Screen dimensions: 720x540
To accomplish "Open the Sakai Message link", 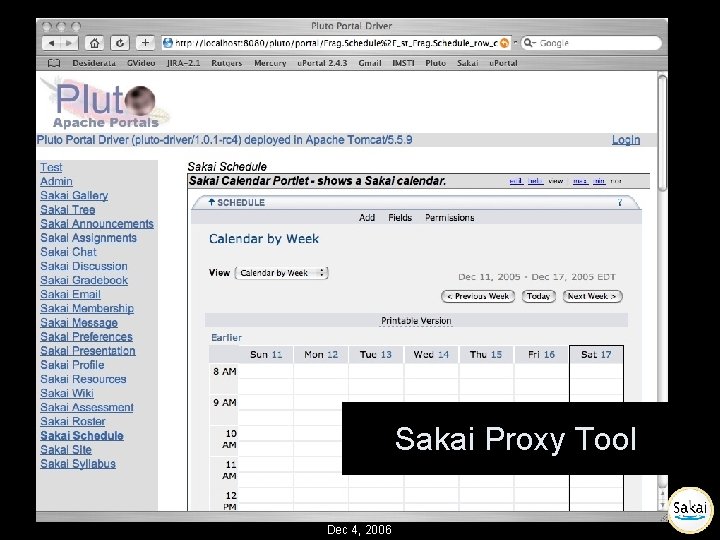I will pyautogui.click(x=79, y=323).
